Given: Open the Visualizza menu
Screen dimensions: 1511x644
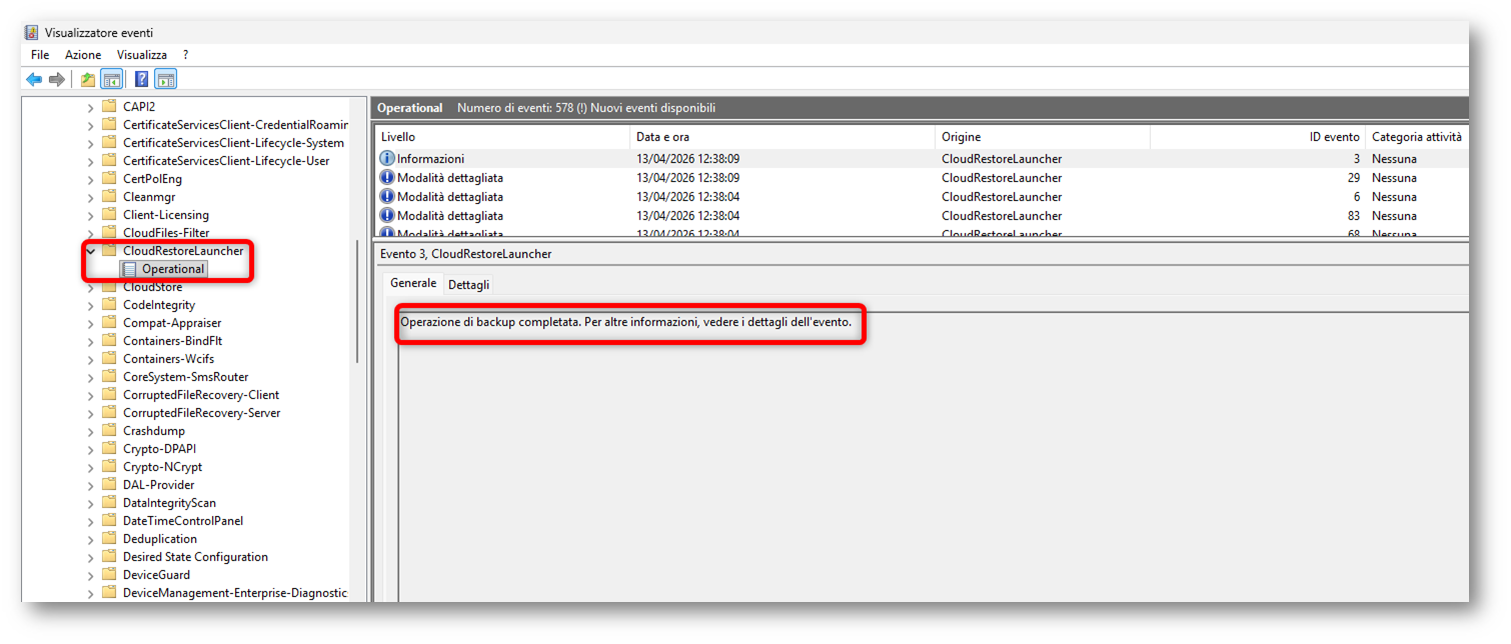Looking at the screenshot, I should coord(142,55).
